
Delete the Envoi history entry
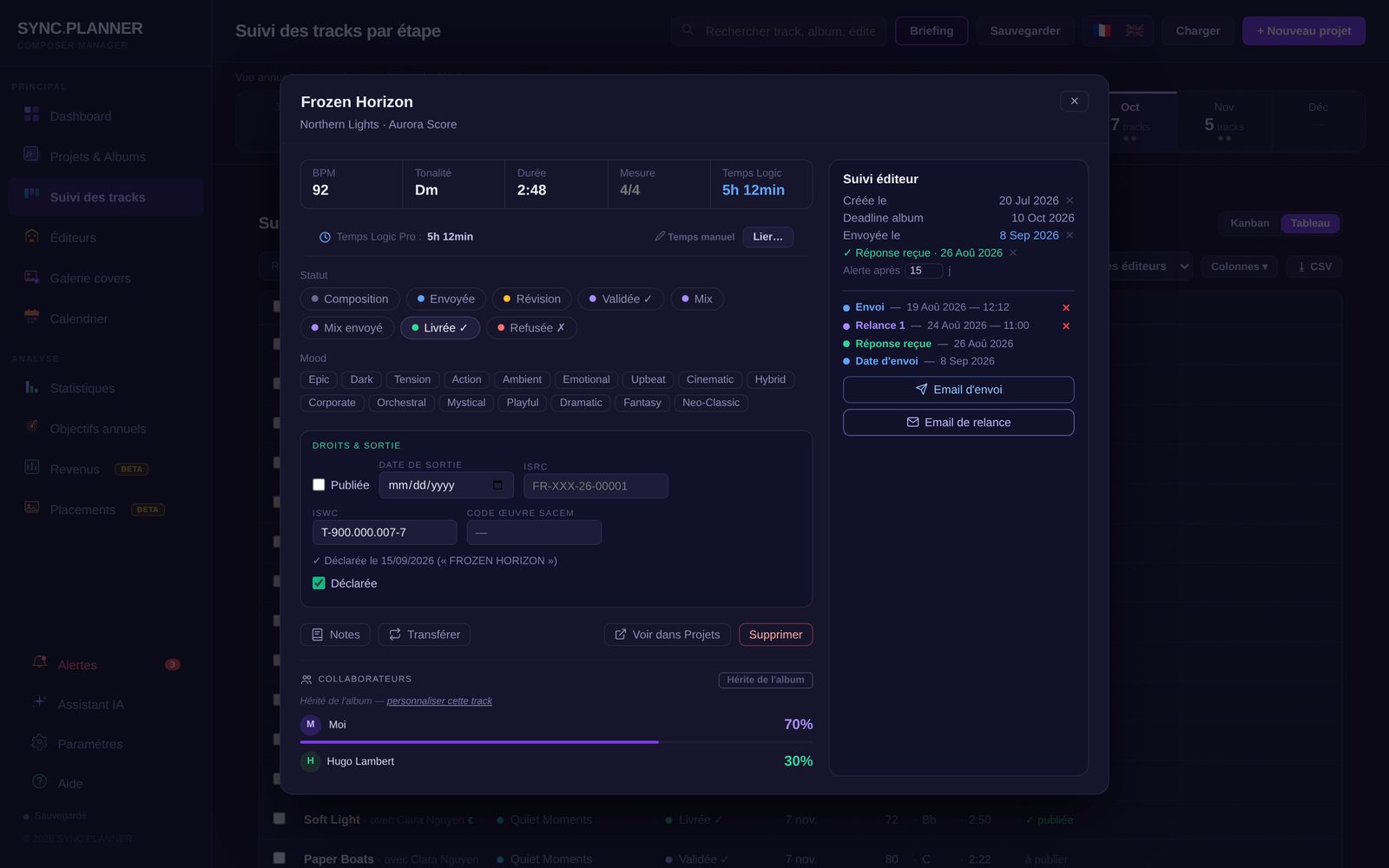coord(1066,307)
